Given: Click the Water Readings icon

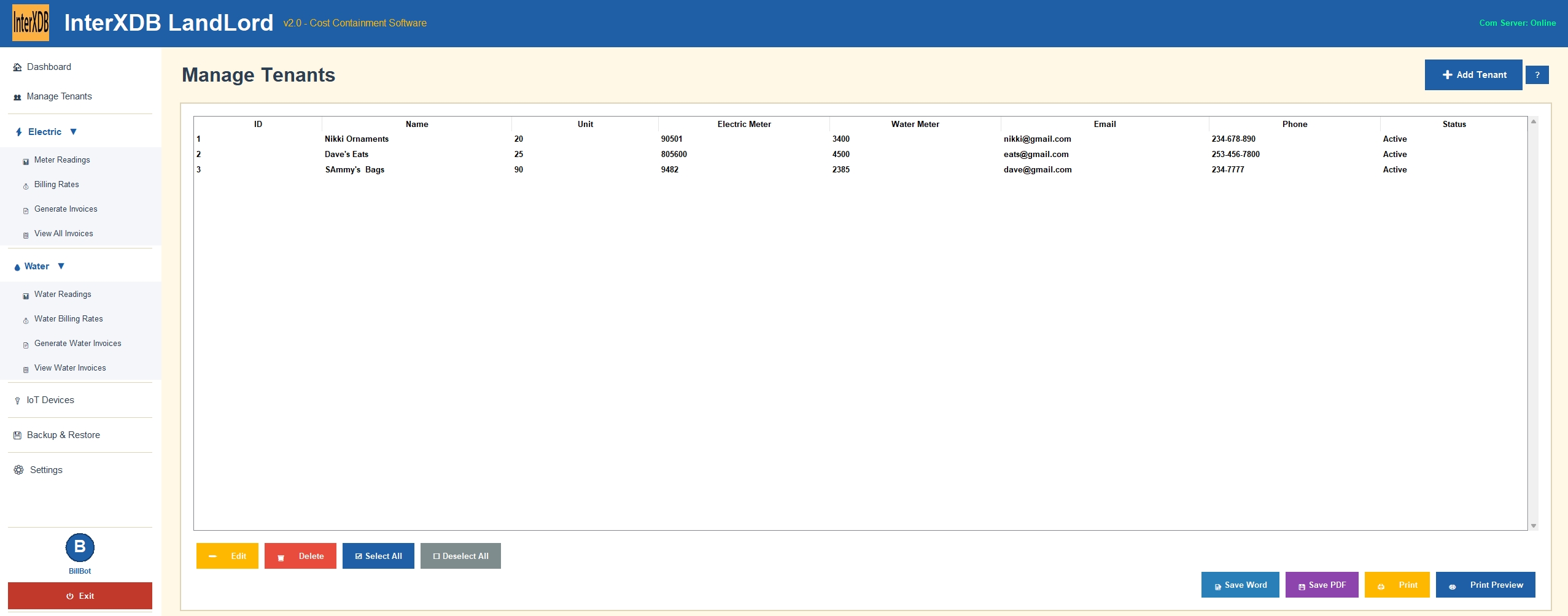Looking at the screenshot, I should (26, 296).
